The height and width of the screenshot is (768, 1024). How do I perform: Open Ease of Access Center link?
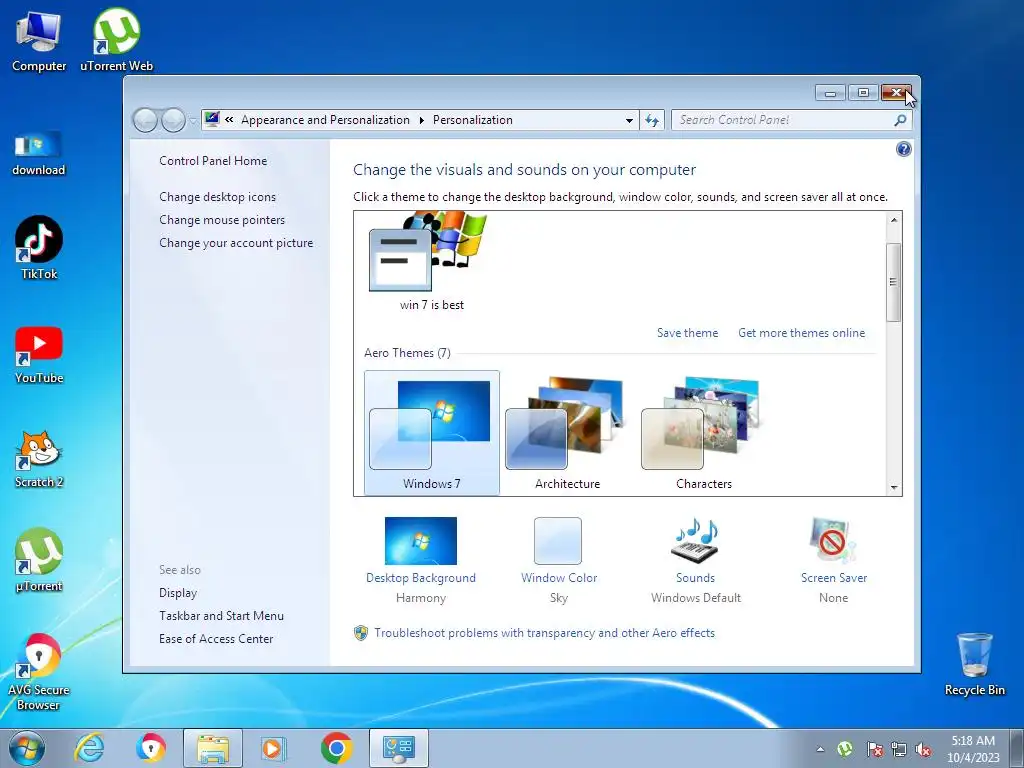pyautogui.click(x=216, y=638)
